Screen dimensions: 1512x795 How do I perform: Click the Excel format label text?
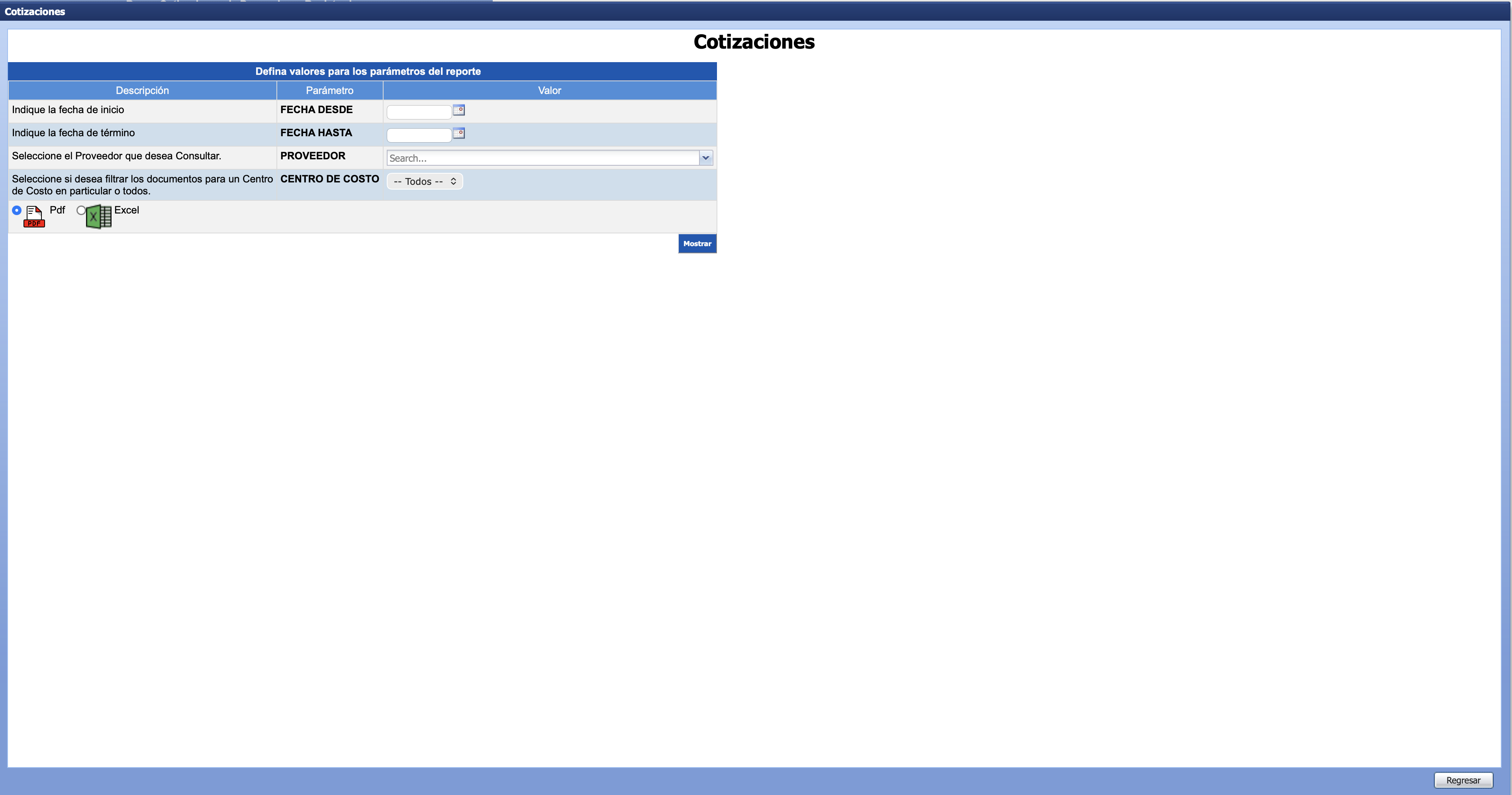click(x=126, y=210)
